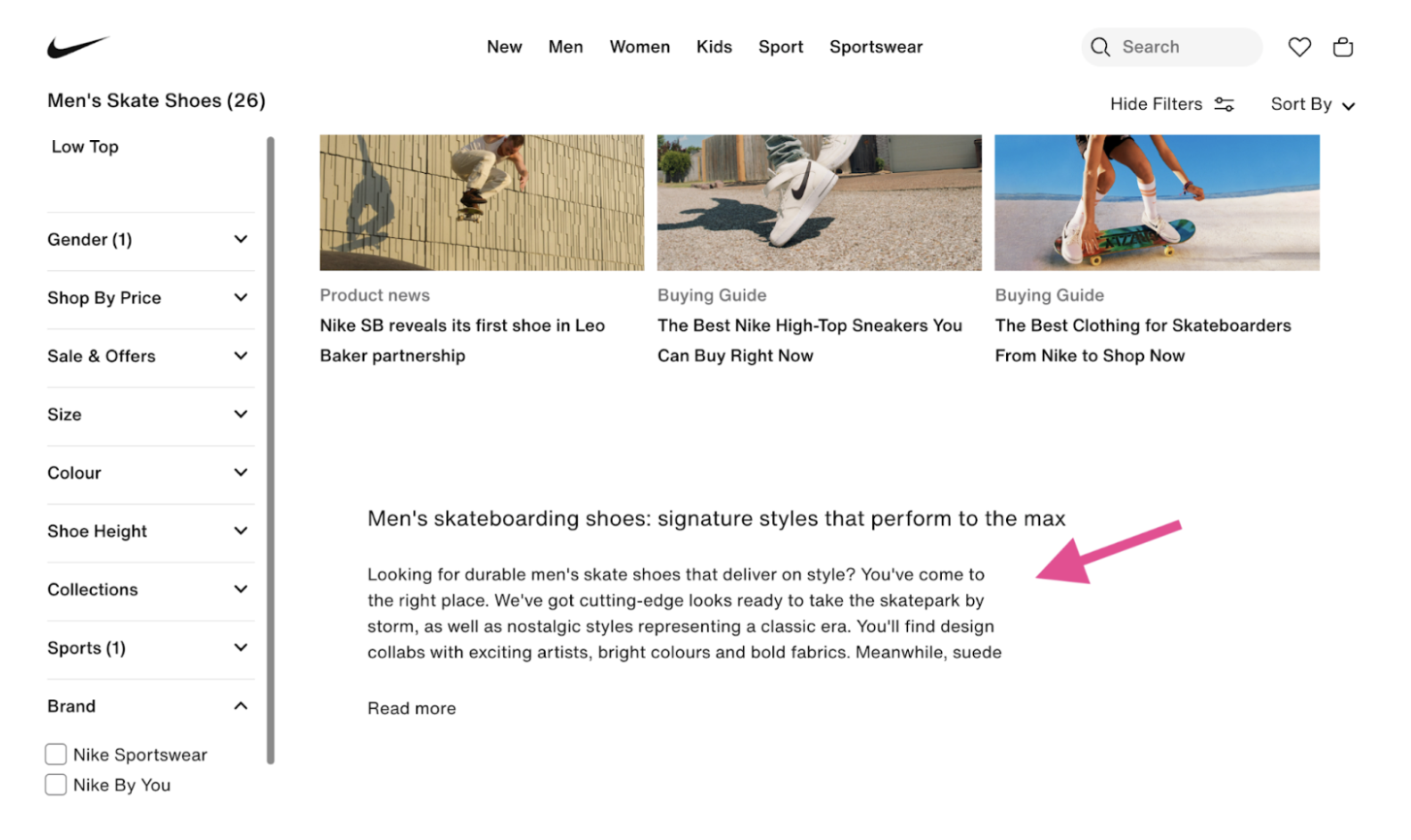
Task: Check the Nike By You checkbox
Action: pyautogui.click(x=55, y=785)
